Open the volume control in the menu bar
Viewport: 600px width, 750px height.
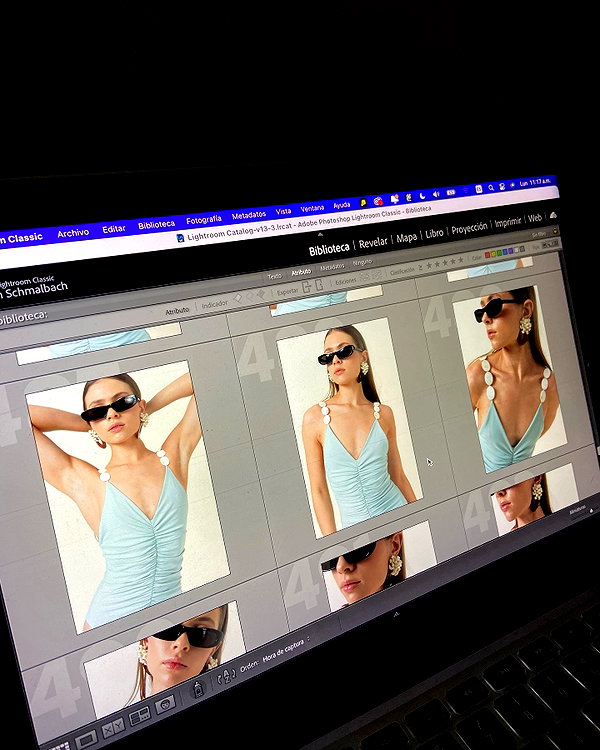pos(436,194)
